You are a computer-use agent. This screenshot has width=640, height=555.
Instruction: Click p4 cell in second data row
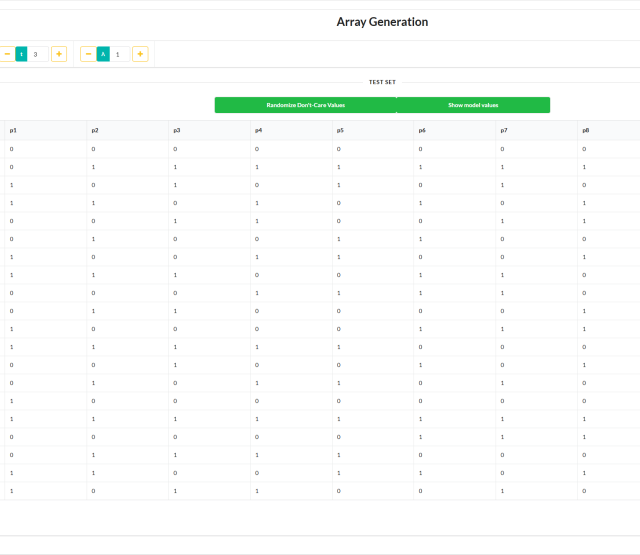(291, 167)
